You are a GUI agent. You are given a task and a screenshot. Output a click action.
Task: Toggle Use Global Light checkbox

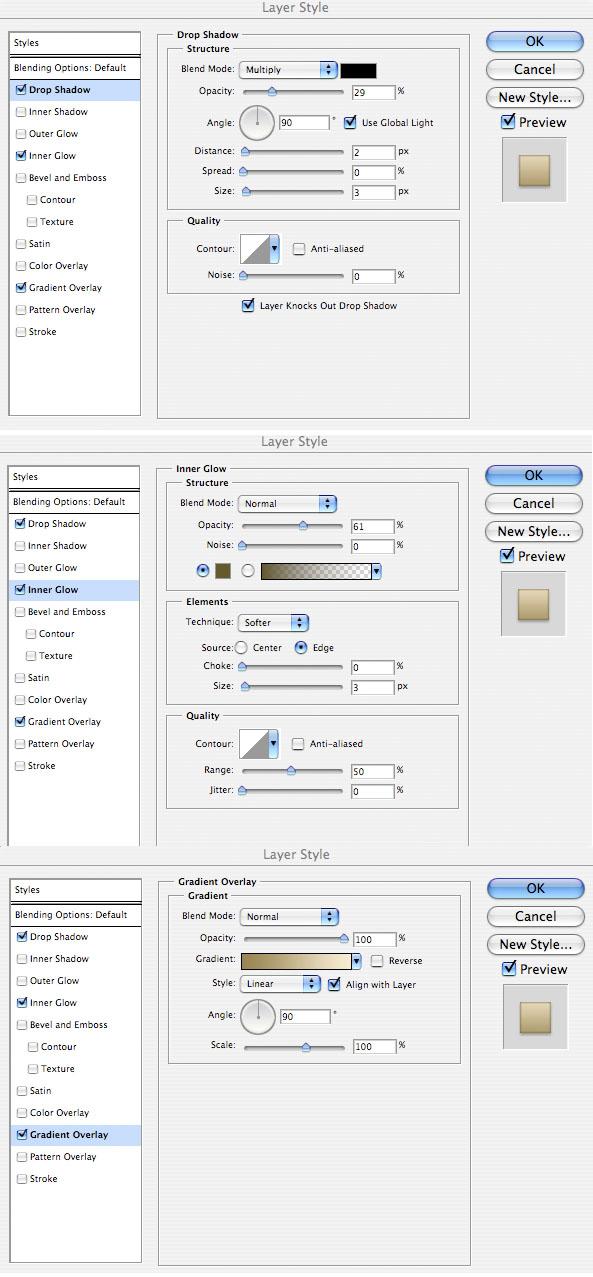350,123
